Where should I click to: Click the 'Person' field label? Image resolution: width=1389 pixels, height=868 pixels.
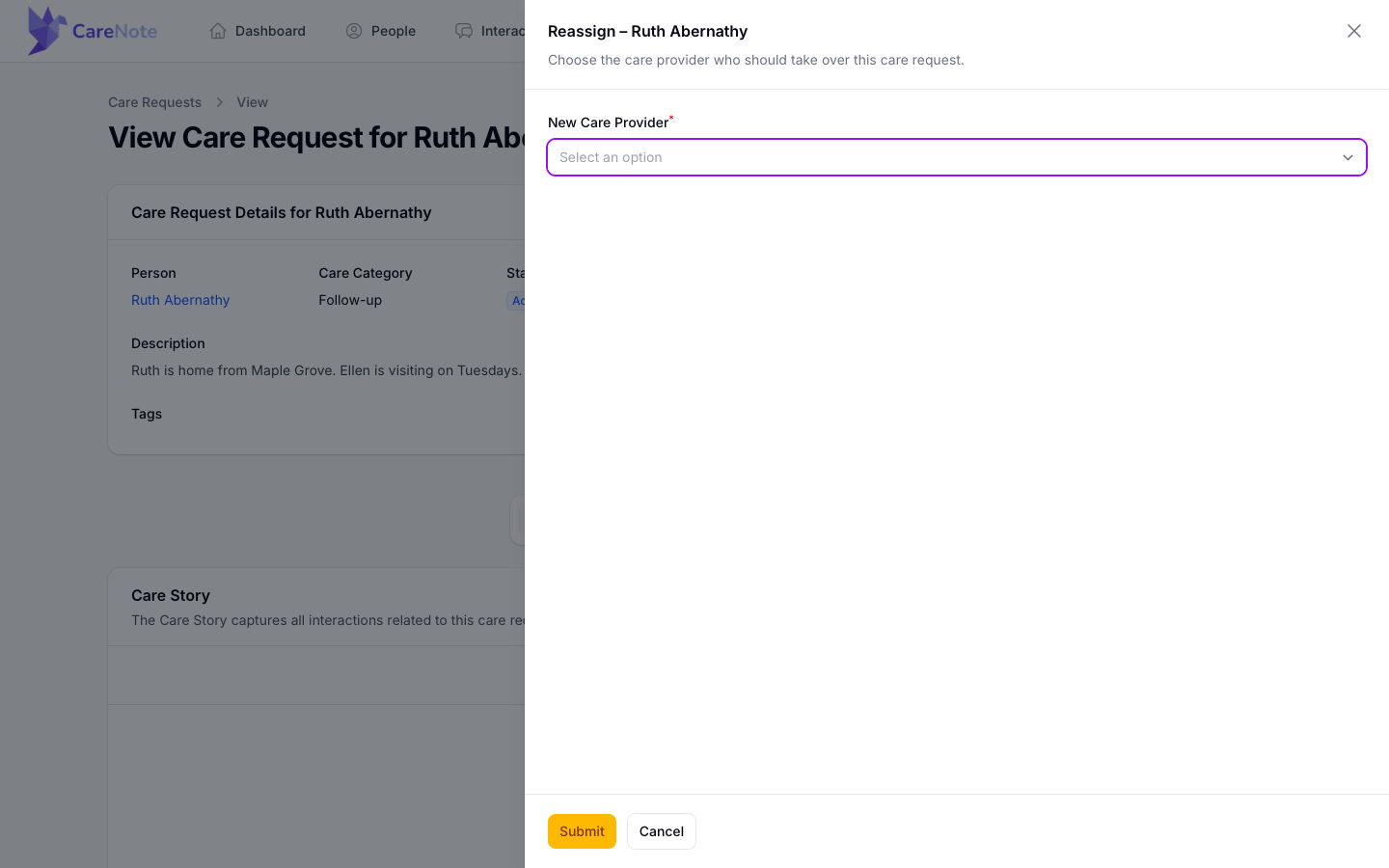[x=153, y=273]
